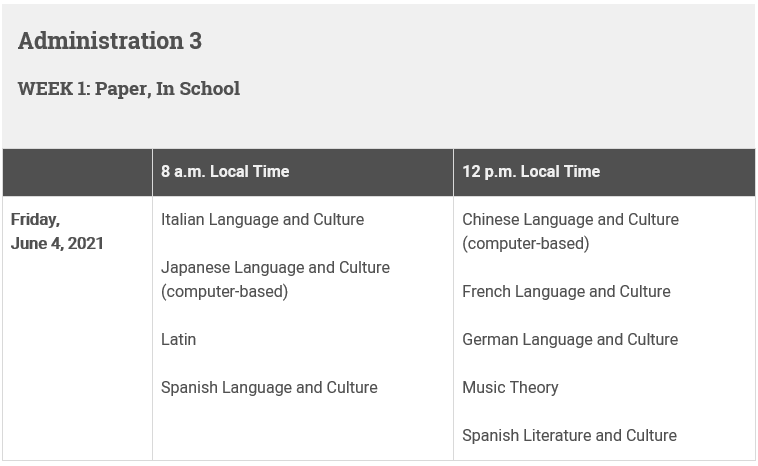Screen dimensions: 758x466
Task: Click the Administration 3 heading
Action: click(110, 41)
